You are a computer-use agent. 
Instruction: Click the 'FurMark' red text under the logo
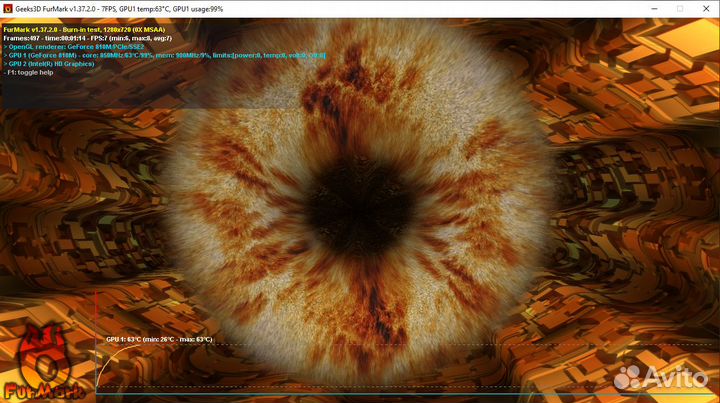(45, 388)
